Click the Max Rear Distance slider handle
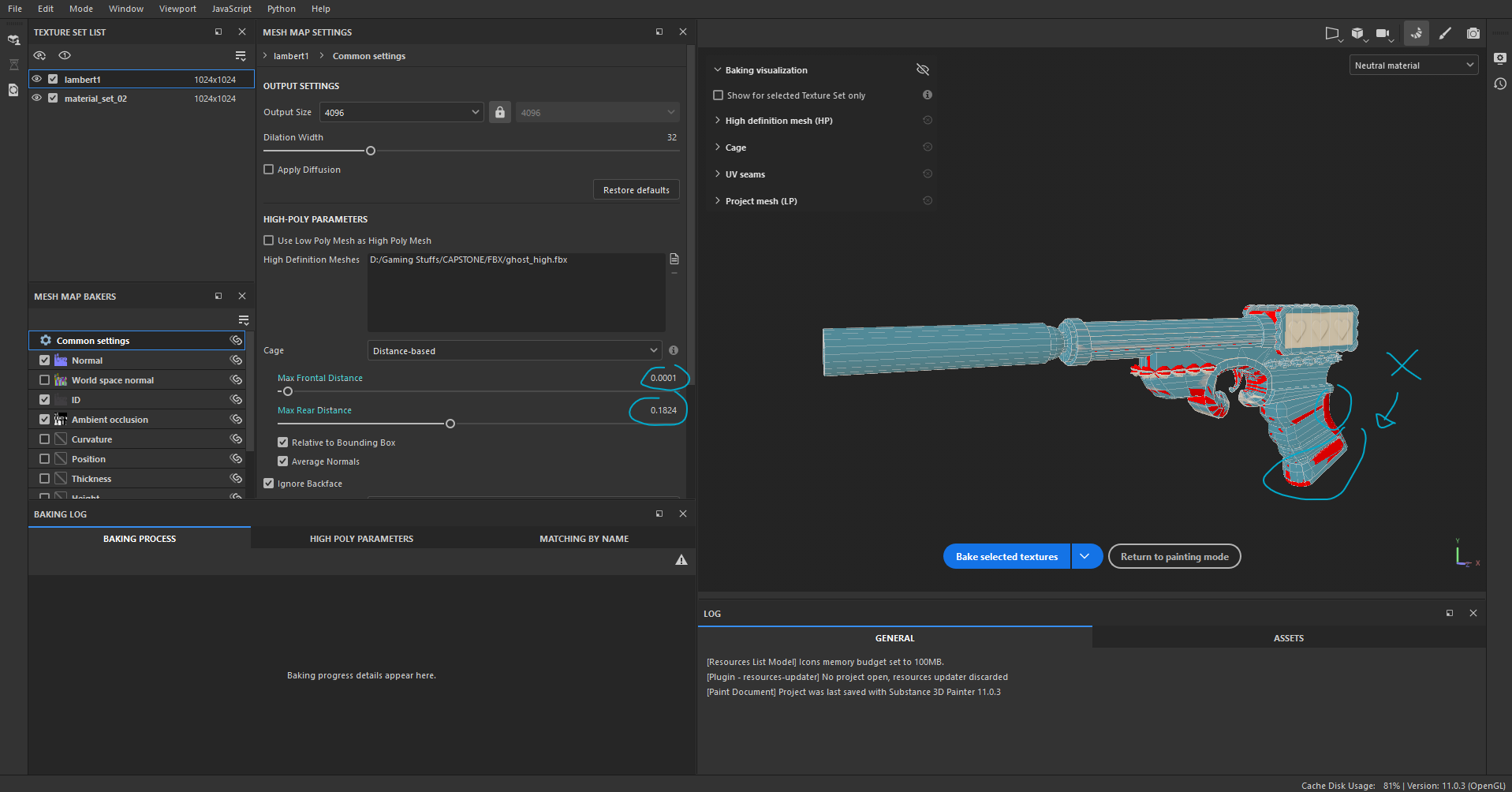This screenshot has height=792, width=1512. [450, 424]
